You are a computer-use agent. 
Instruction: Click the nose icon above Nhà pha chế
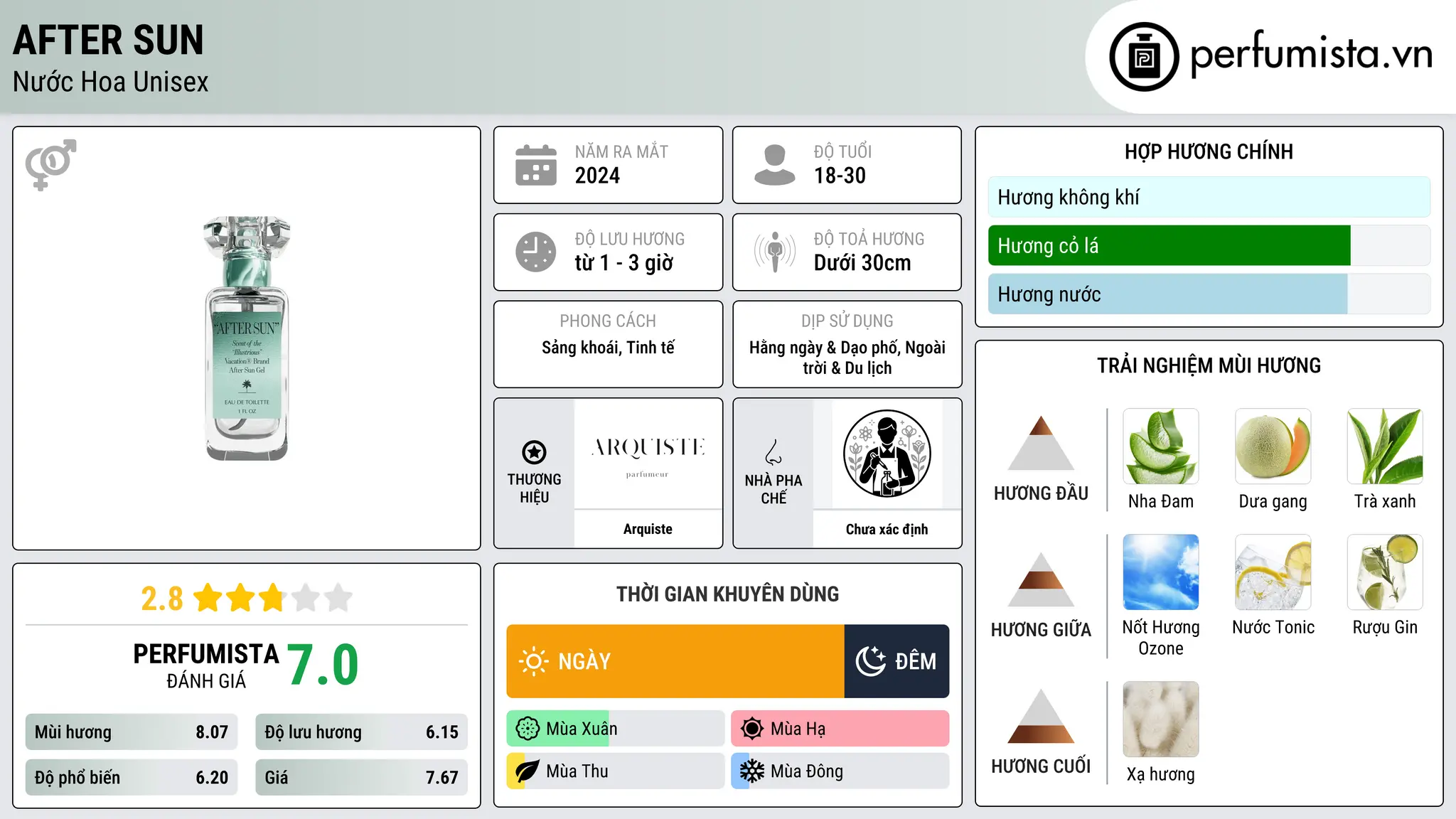pyautogui.click(x=773, y=452)
